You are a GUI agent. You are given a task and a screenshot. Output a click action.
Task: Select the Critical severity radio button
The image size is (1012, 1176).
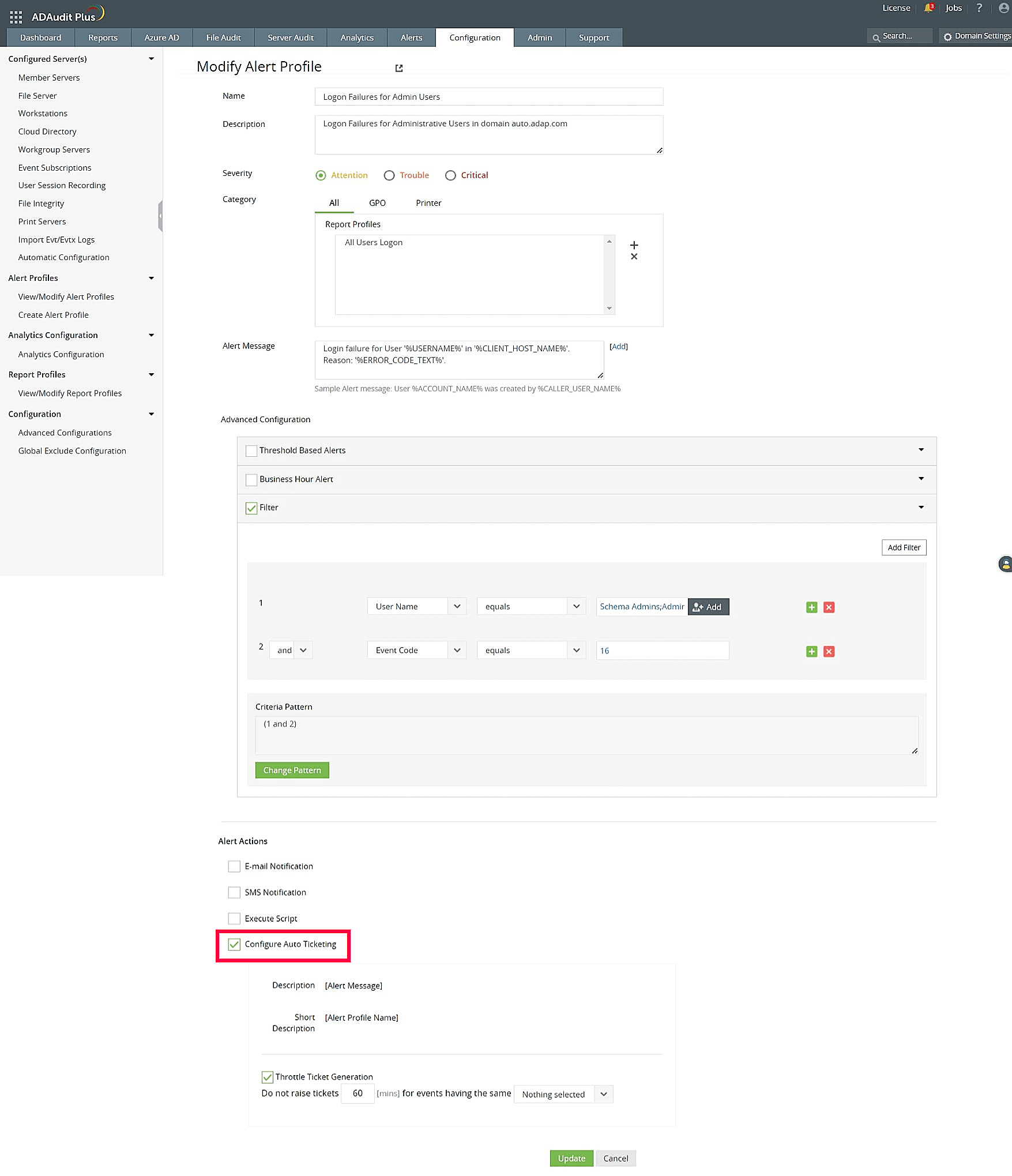450,175
